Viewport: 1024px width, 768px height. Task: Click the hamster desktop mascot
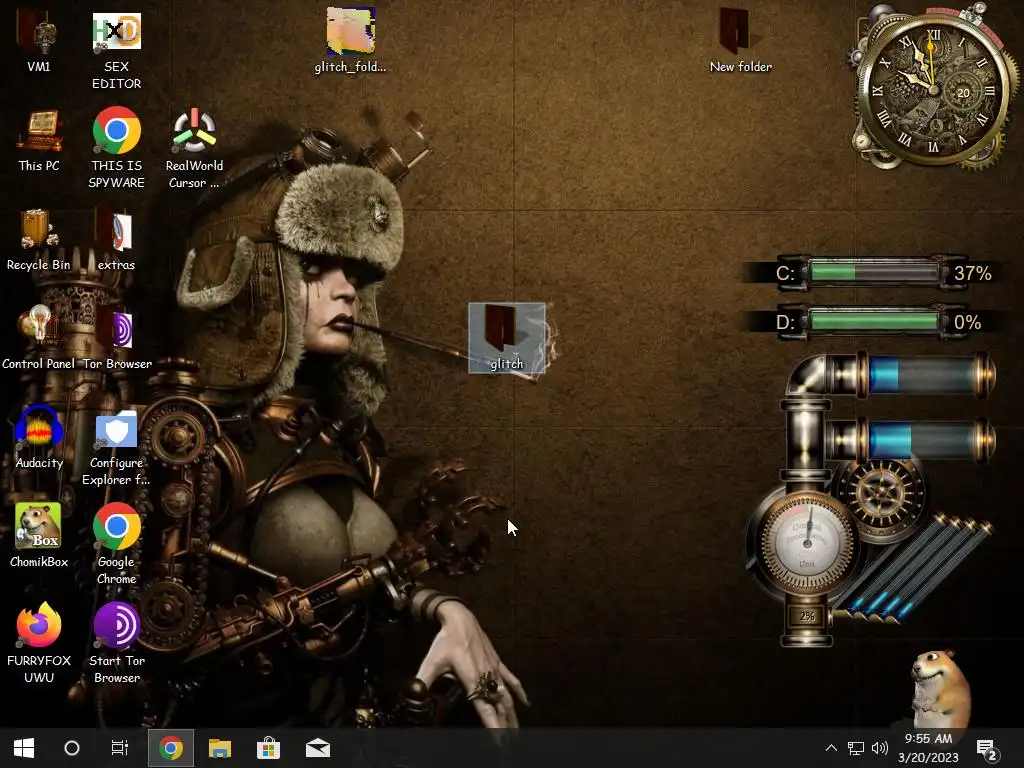940,688
